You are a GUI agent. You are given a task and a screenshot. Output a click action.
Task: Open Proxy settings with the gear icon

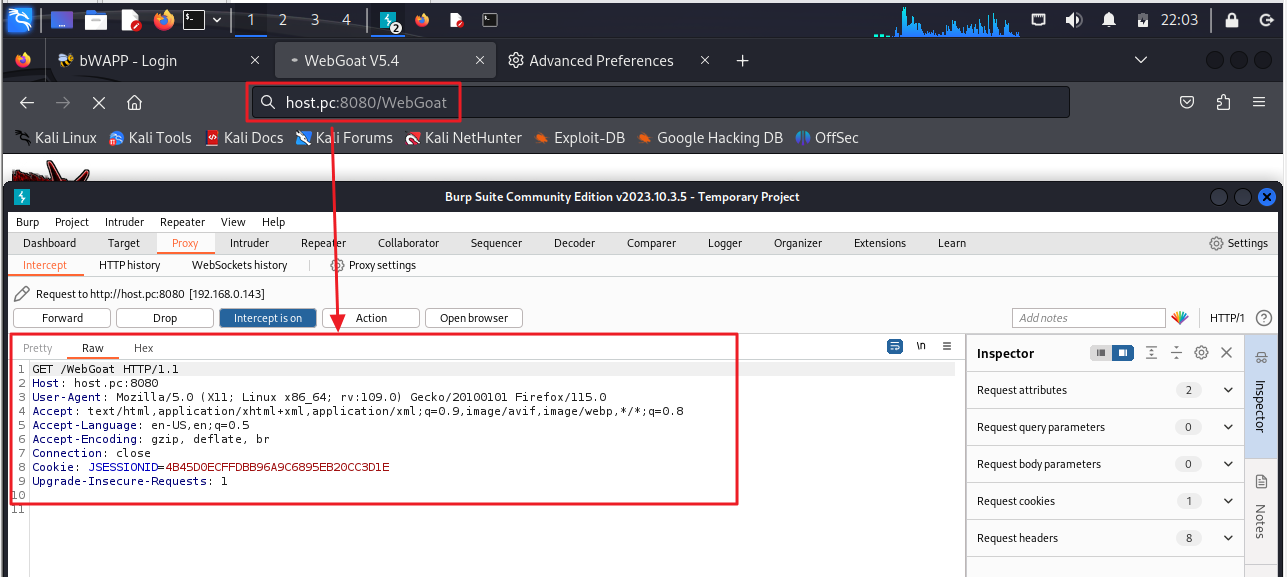[x=373, y=265]
